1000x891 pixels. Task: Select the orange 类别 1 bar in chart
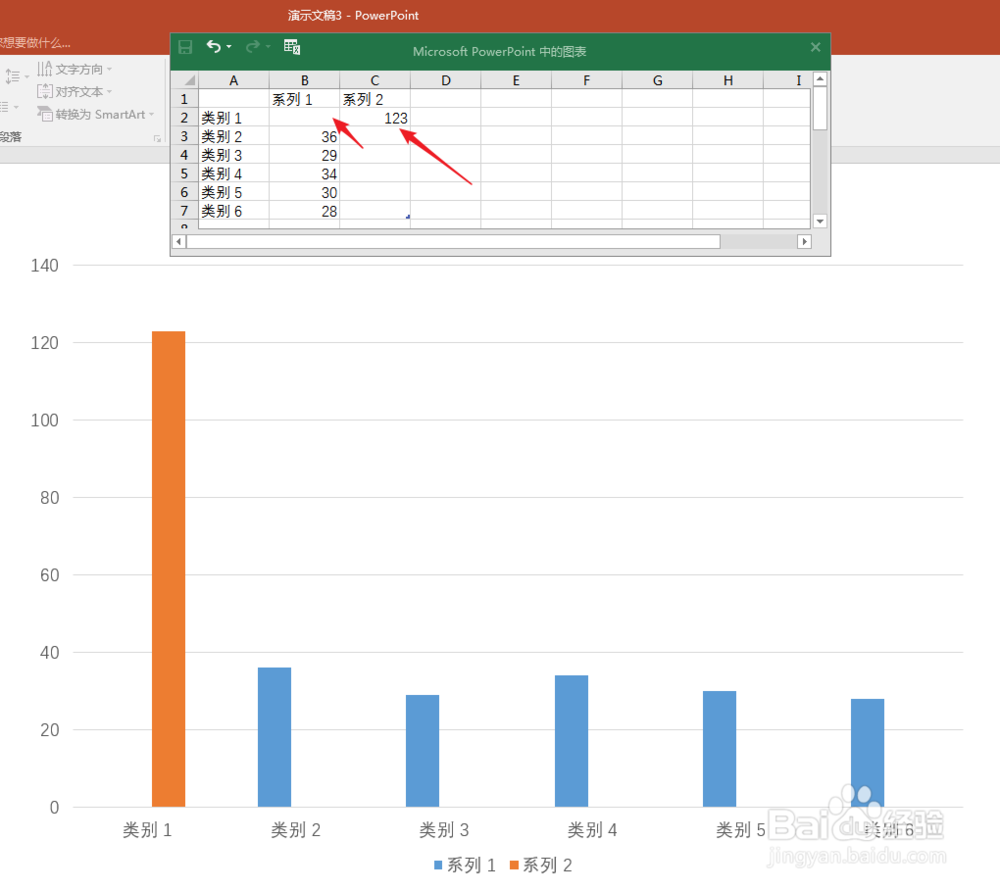168,569
